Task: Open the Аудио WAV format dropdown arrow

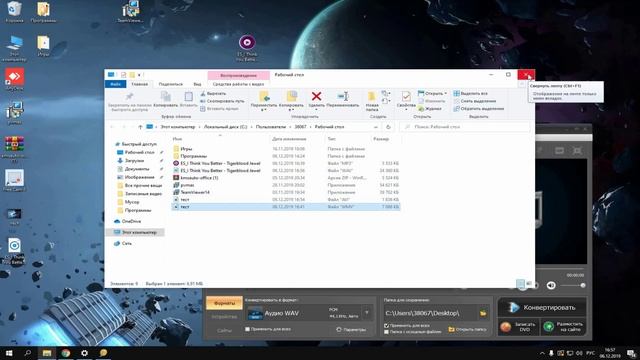Action: coord(367,313)
